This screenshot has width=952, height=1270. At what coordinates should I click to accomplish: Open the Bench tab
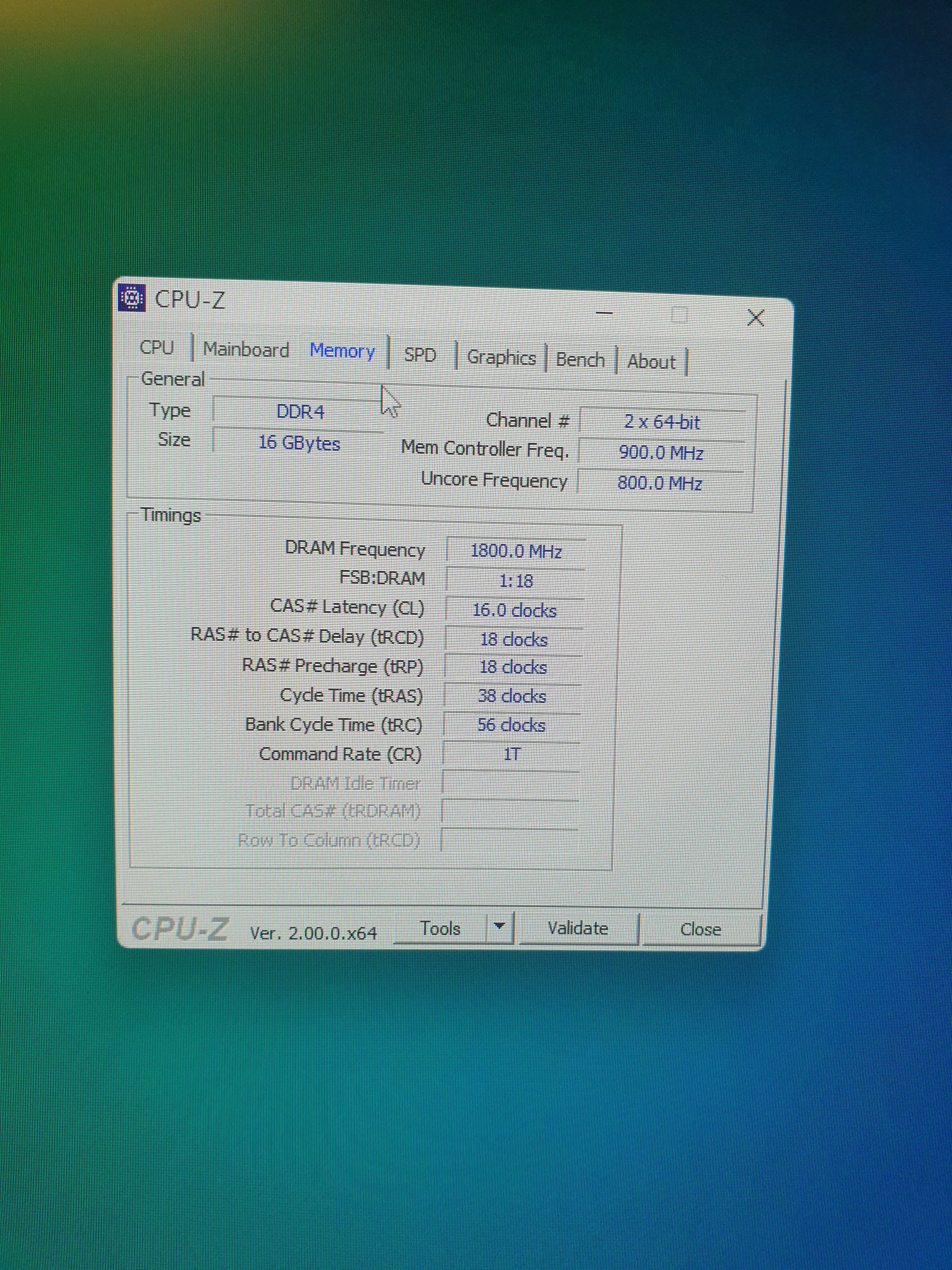[580, 360]
